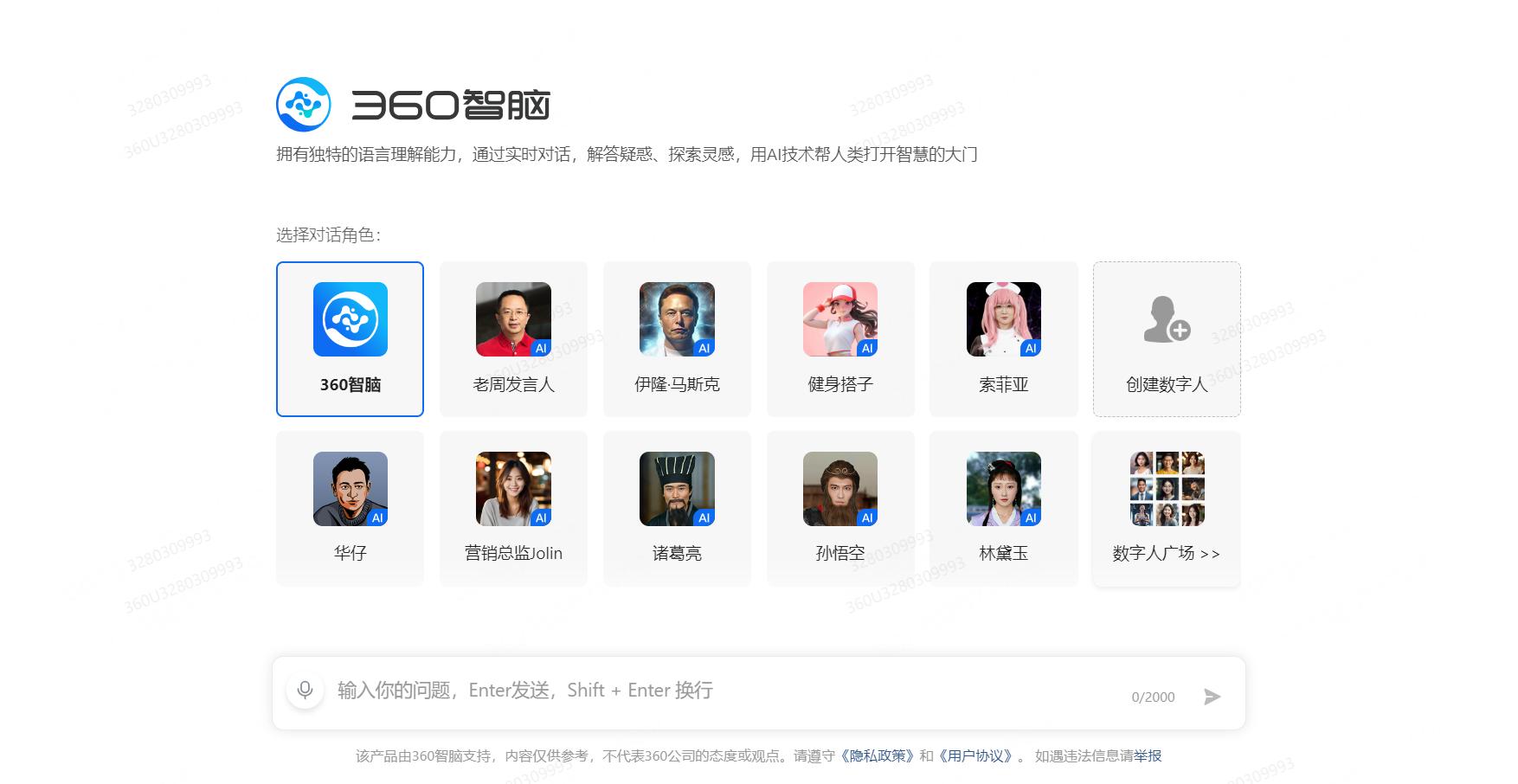Screen dimensions: 1518x784
Task: Click the 0/2000 character counter
Action: coord(1152,696)
